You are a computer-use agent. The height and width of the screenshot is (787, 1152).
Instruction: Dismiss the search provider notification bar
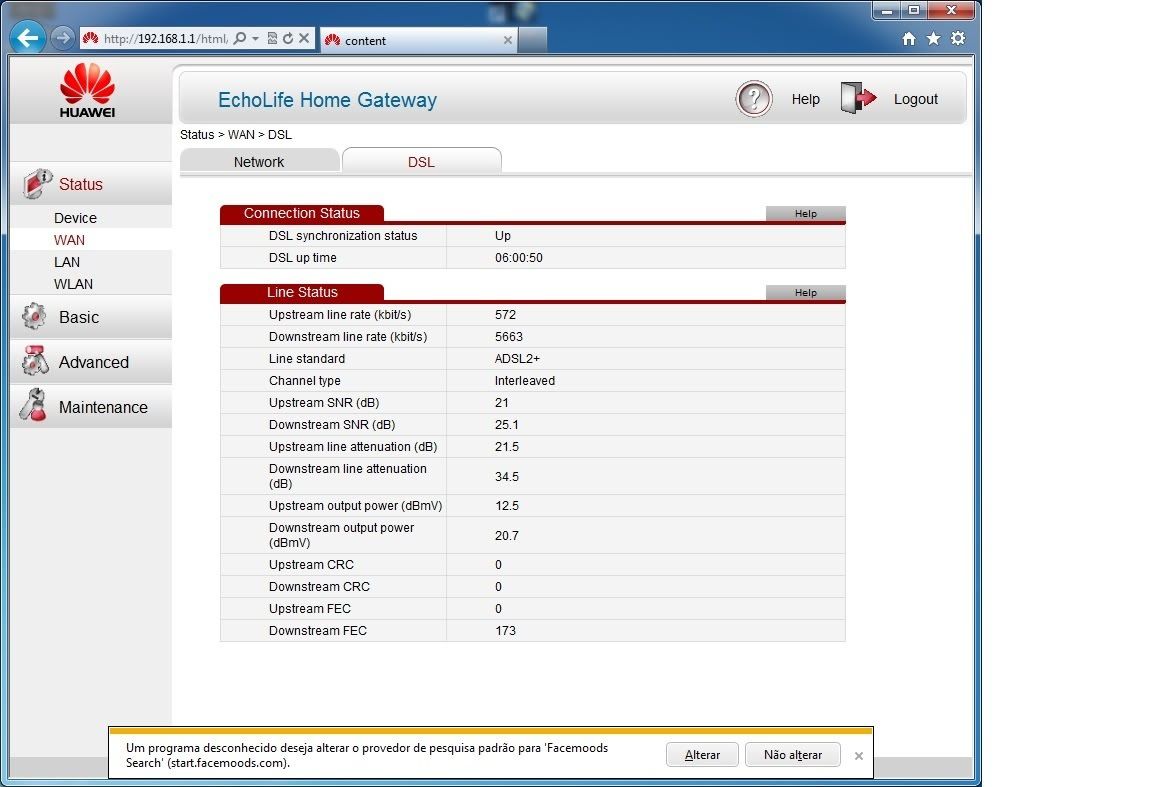click(x=859, y=756)
